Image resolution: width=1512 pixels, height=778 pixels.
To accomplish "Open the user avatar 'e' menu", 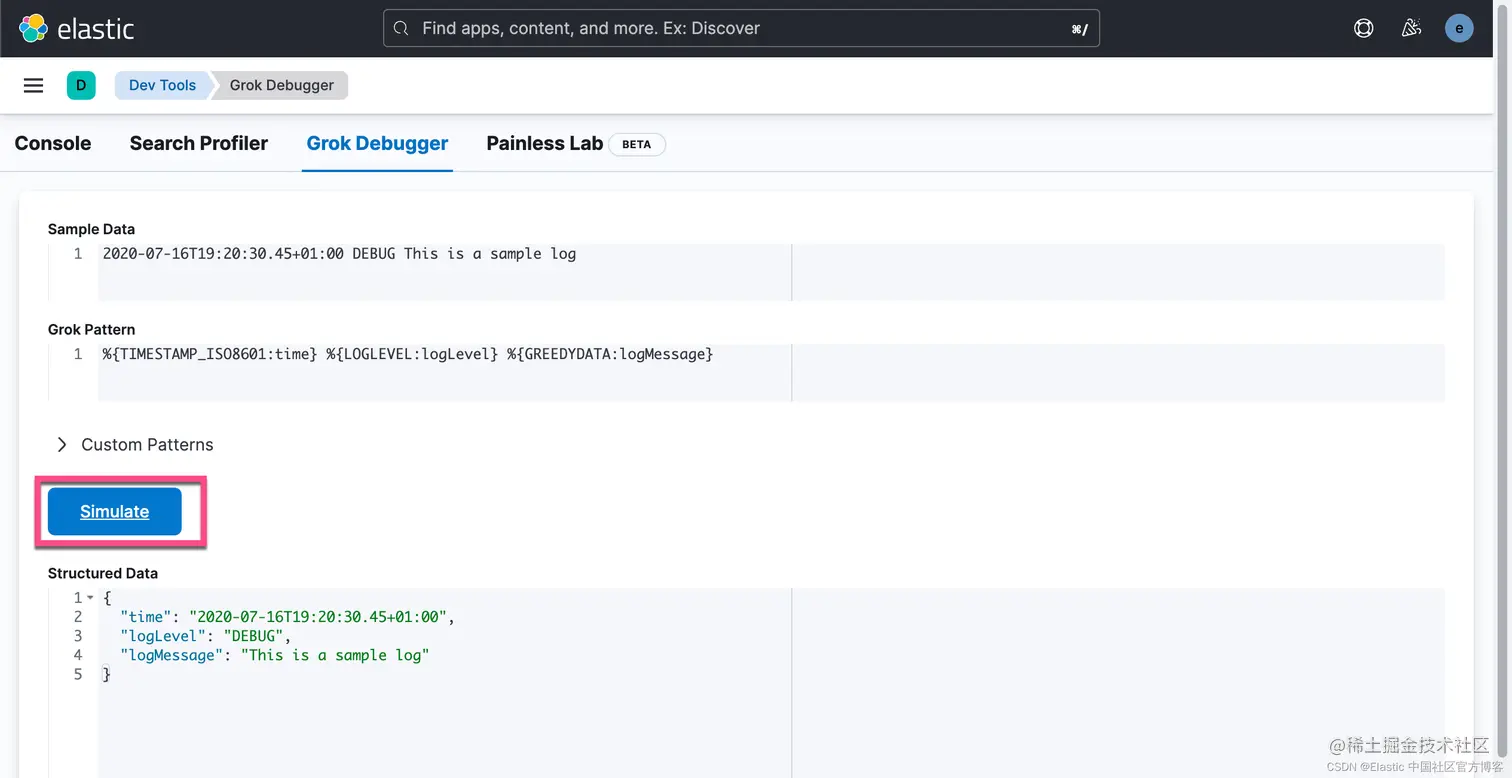I will (x=1459, y=28).
